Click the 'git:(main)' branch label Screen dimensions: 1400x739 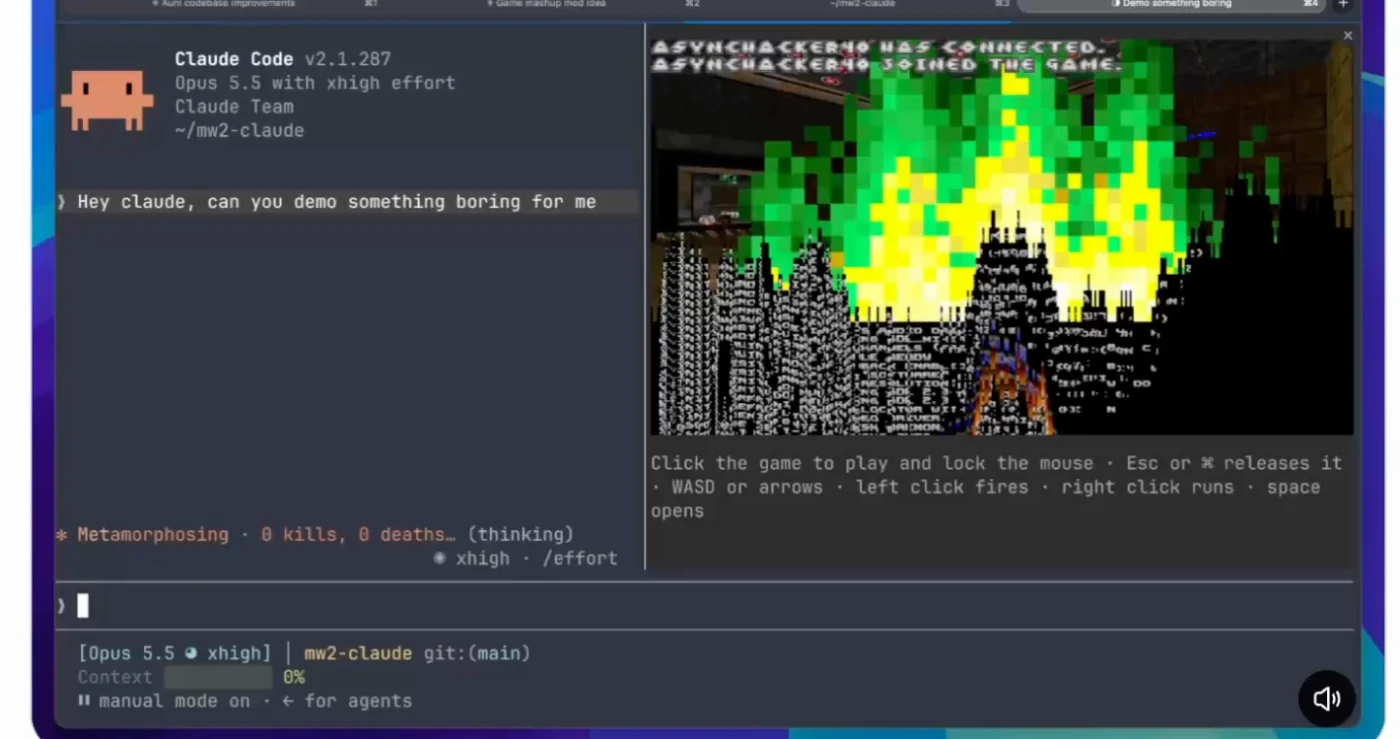(477, 653)
